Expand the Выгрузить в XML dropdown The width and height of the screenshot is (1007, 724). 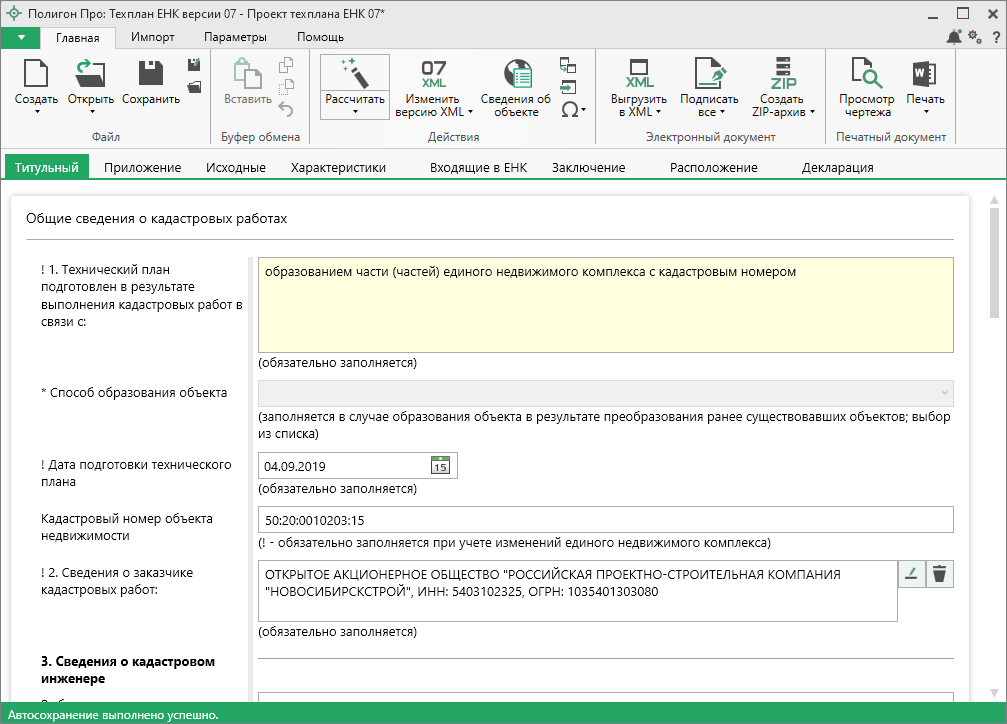[x=659, y=112]
